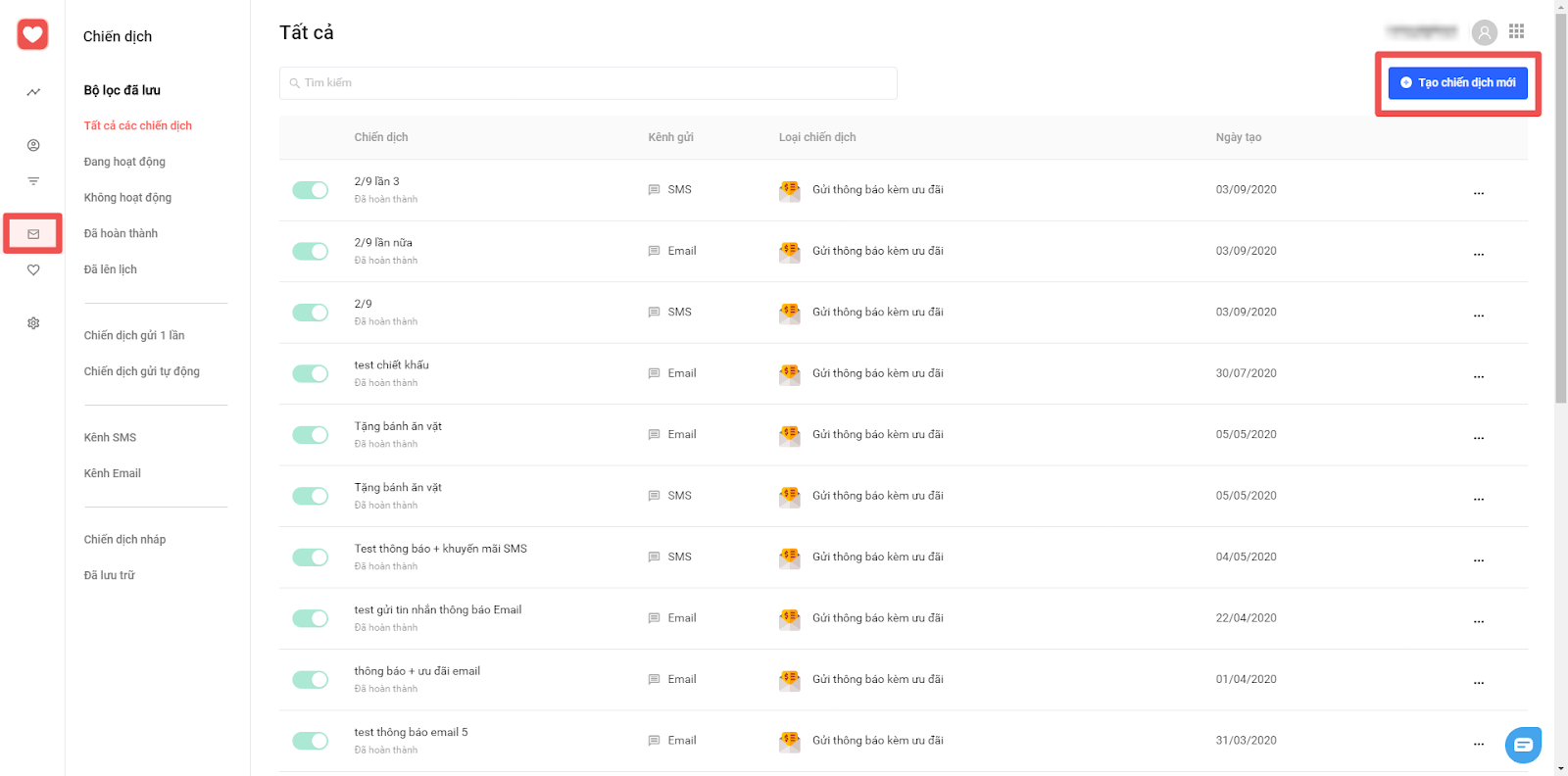The width and height of the screenshot is (1568, 776).
Task: Open more options for Email Tặng bánh ăn vặt
Action: (x=1479, y=438)
